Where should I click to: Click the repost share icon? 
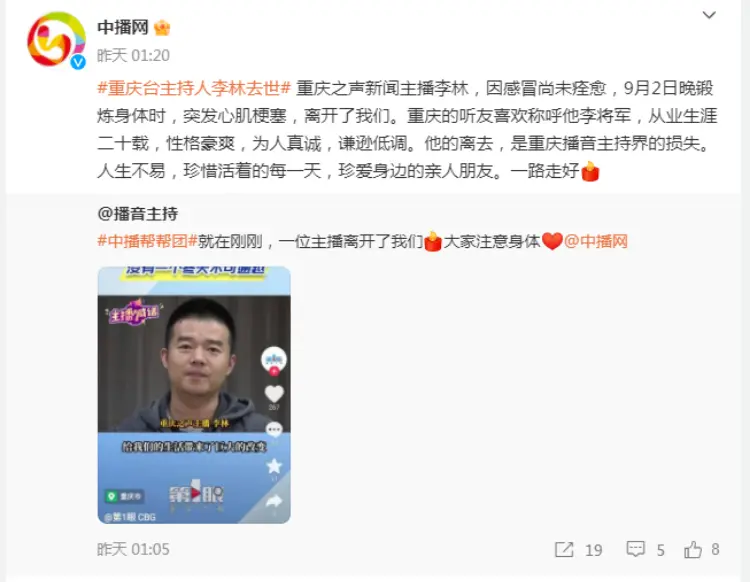click(x=564, y=549)
